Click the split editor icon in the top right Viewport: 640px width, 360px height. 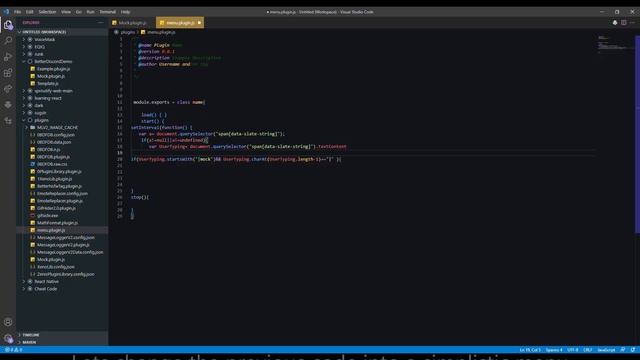pyautogui.click(x=624, y=23)
